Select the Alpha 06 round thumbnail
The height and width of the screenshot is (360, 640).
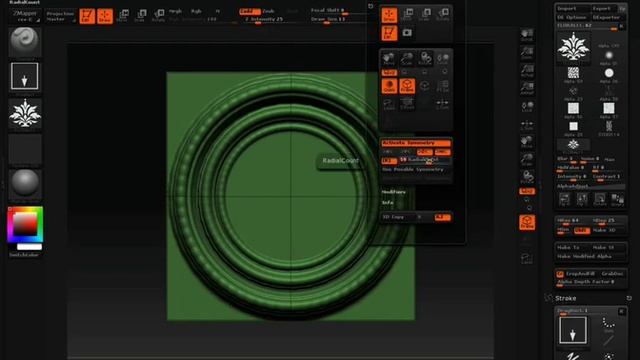point(609,75)
